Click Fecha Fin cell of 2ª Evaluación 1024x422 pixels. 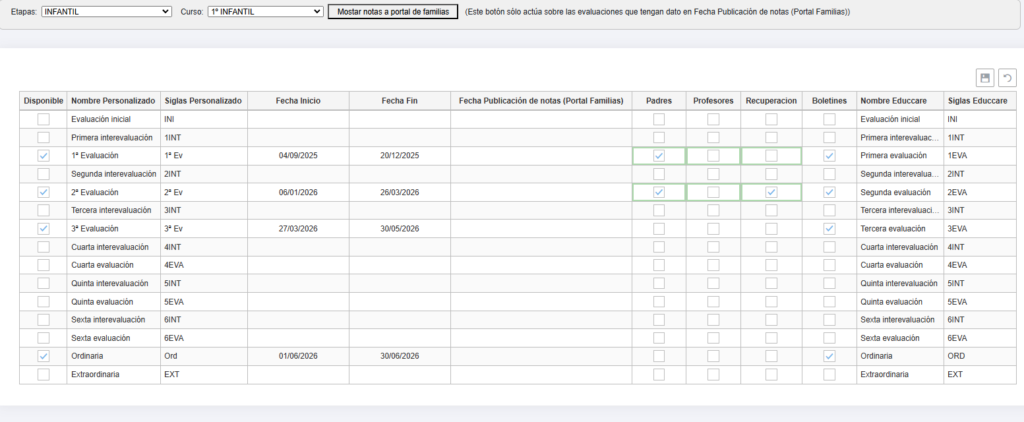399,192
